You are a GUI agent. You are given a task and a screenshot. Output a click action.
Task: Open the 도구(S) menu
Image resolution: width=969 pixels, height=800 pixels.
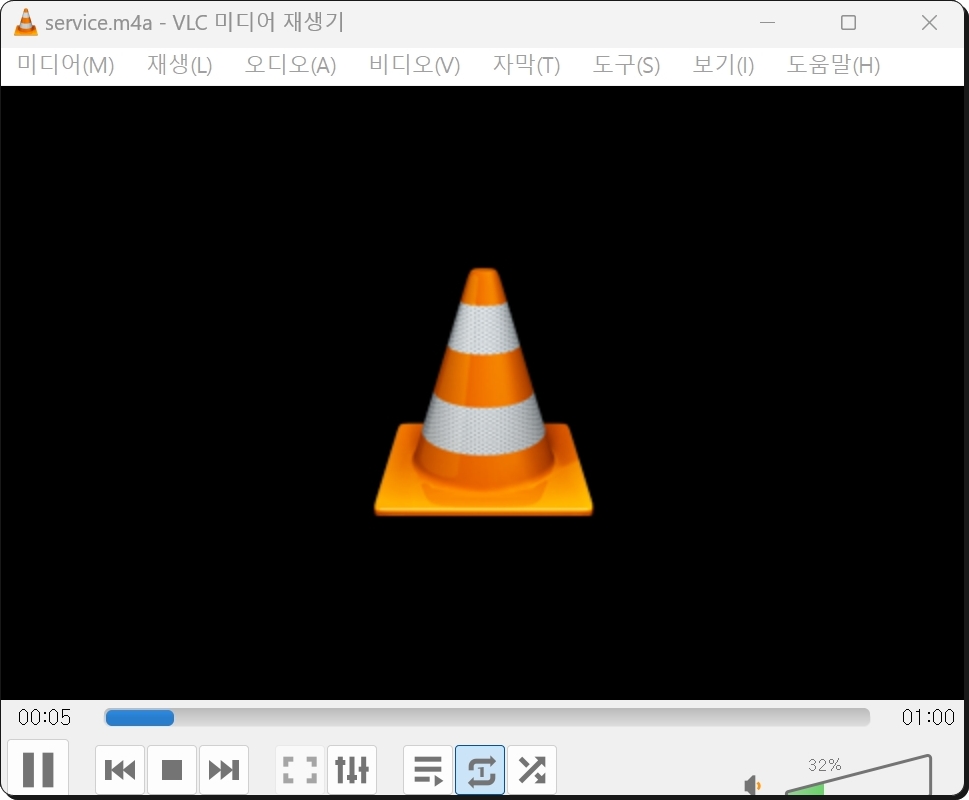coord(627,65)
